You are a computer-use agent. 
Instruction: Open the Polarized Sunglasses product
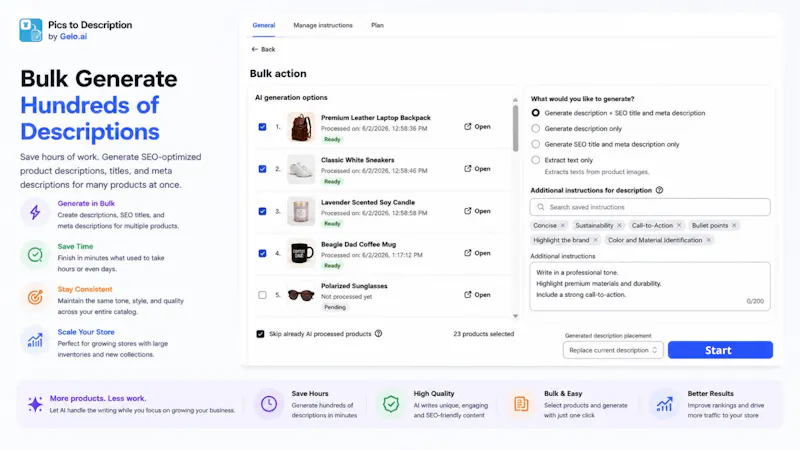click(478, 295)
